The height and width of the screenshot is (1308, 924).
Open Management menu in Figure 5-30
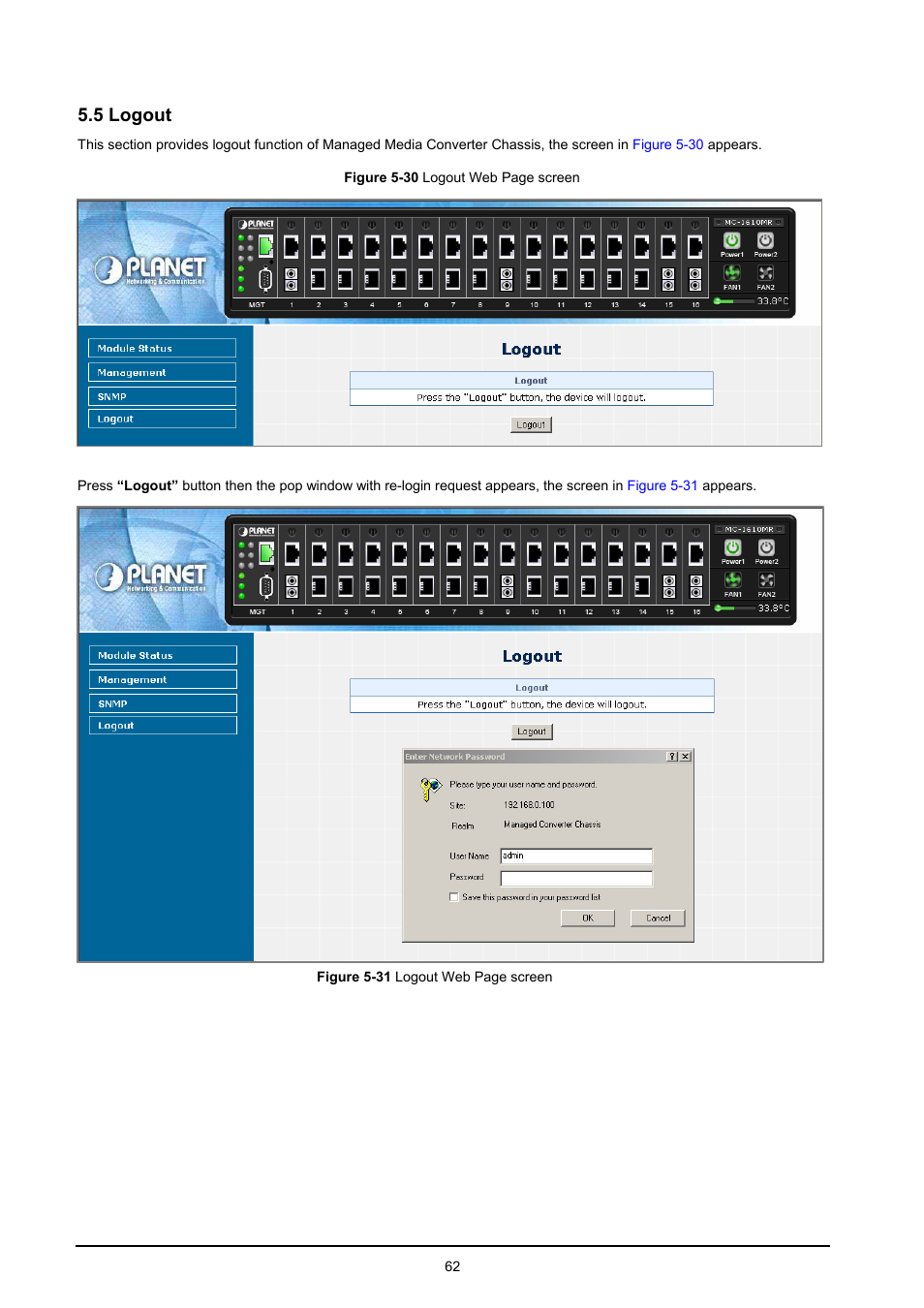point(162,372)
